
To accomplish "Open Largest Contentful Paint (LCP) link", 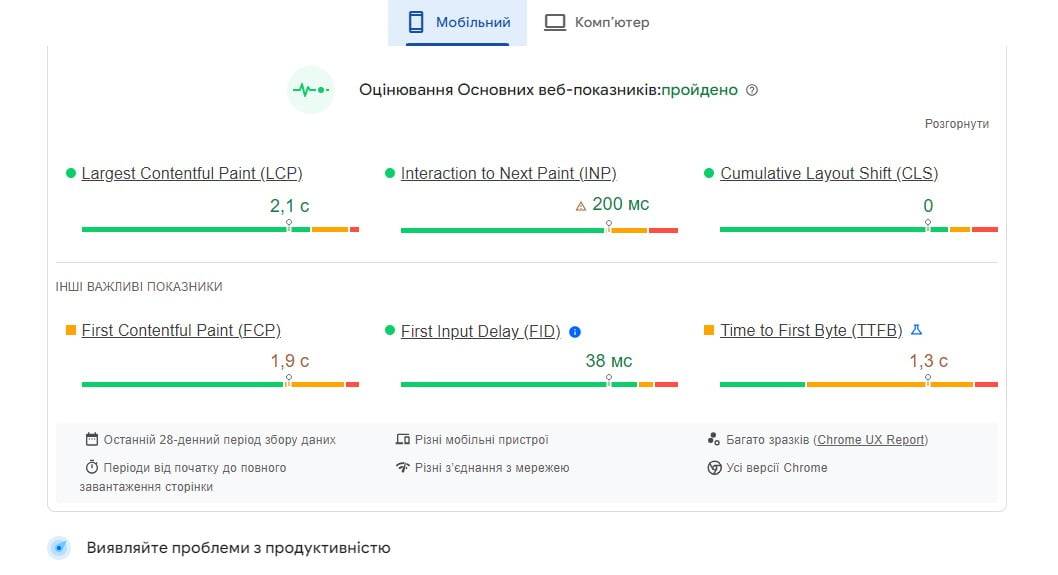I will [x=192, y=173].
